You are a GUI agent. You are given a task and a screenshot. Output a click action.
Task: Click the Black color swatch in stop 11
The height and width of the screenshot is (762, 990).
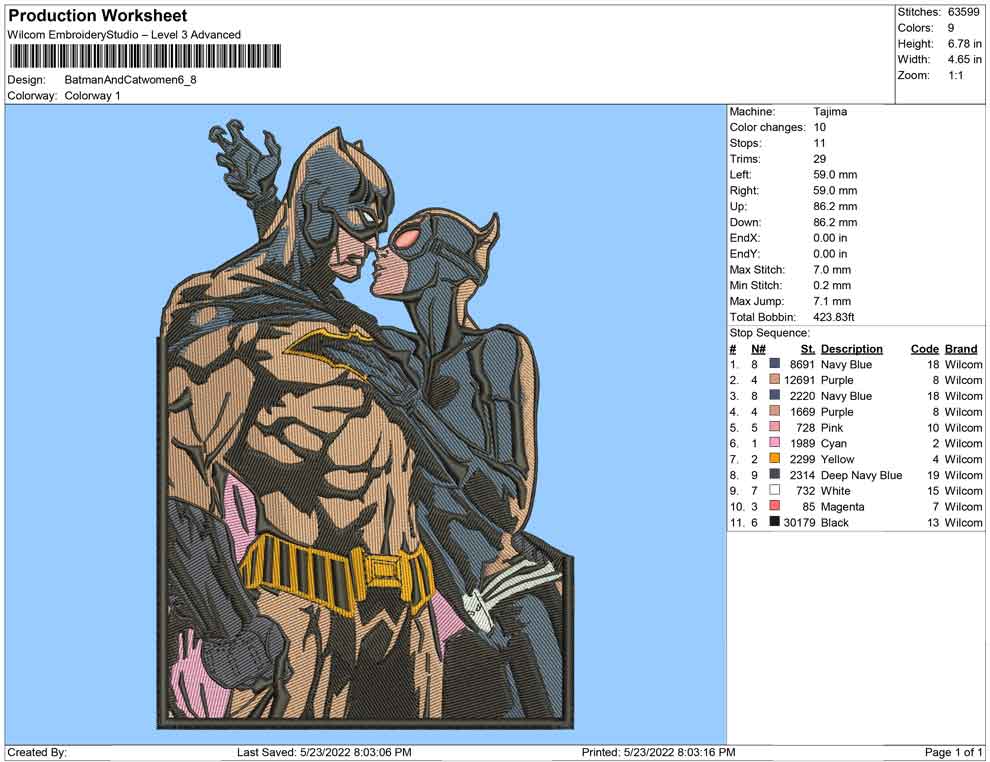click(x=774, y=521)
